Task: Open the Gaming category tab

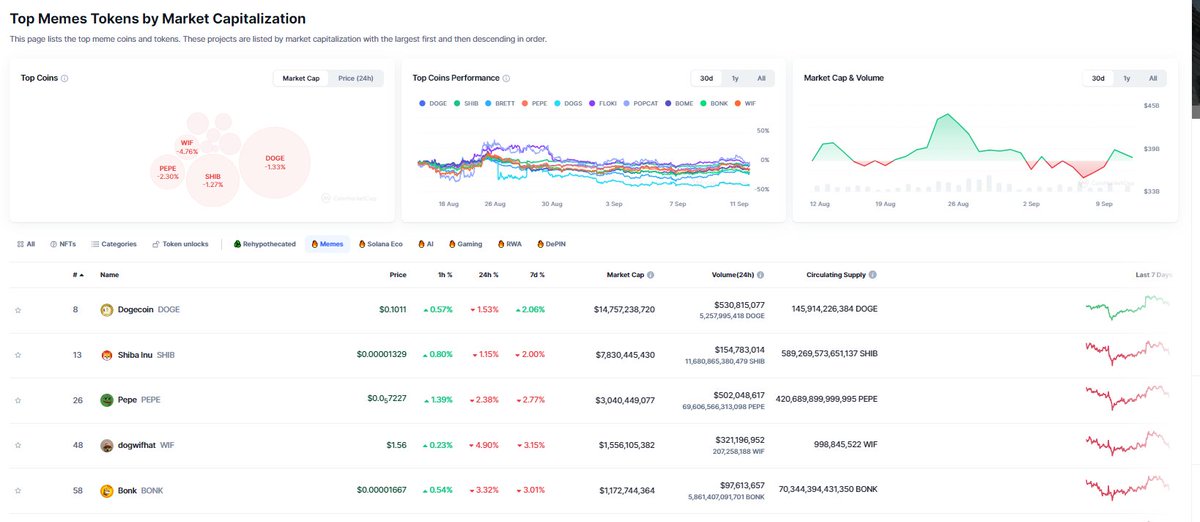Action: (466, 244)
